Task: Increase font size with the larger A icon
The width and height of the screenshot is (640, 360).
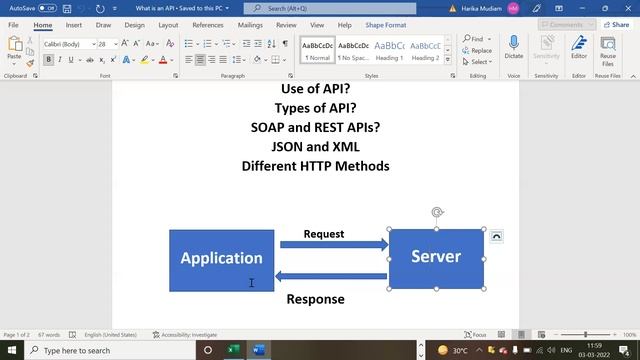Action: coord(125,43)
